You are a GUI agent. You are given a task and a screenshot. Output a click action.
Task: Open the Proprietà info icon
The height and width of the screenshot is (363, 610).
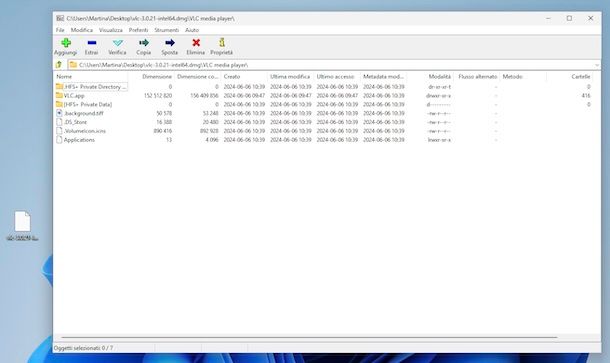[222, 42]
